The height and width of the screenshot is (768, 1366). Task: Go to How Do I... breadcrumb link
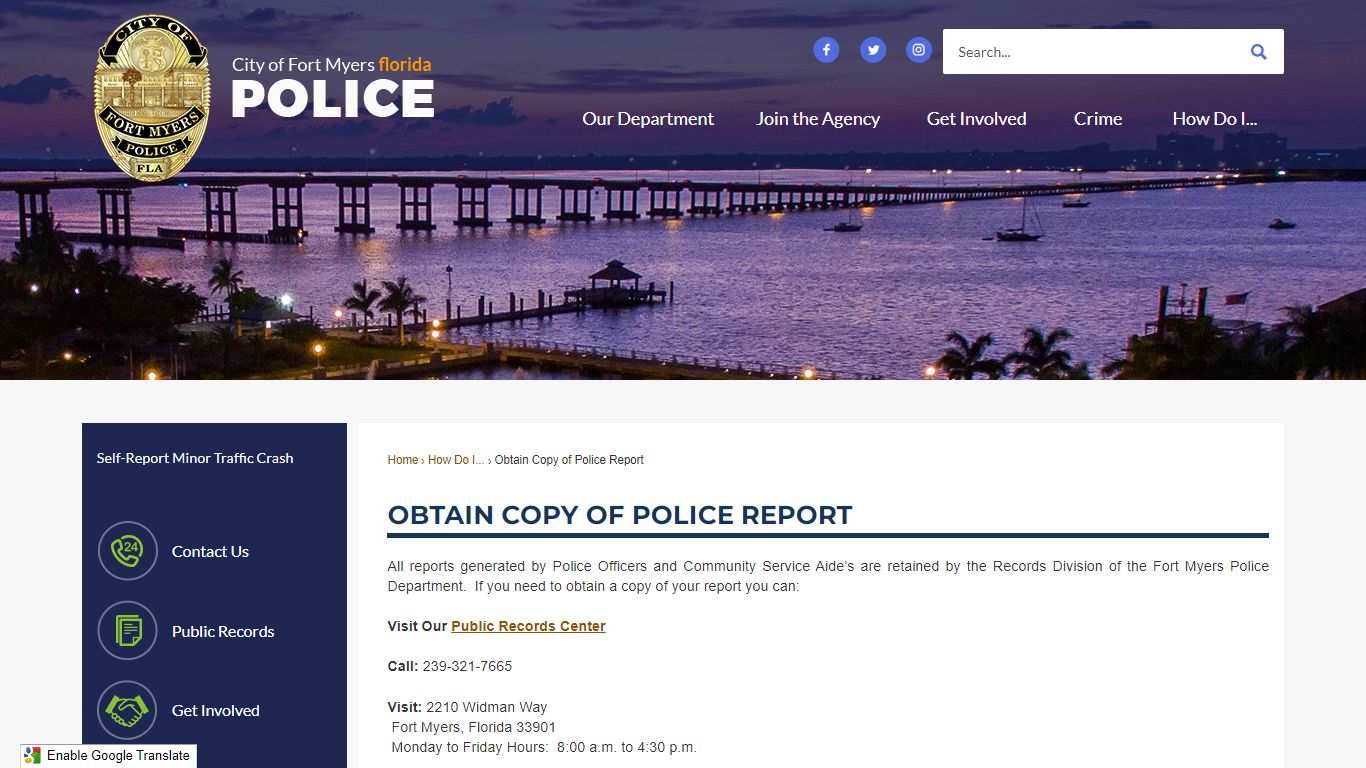(456, 460)
